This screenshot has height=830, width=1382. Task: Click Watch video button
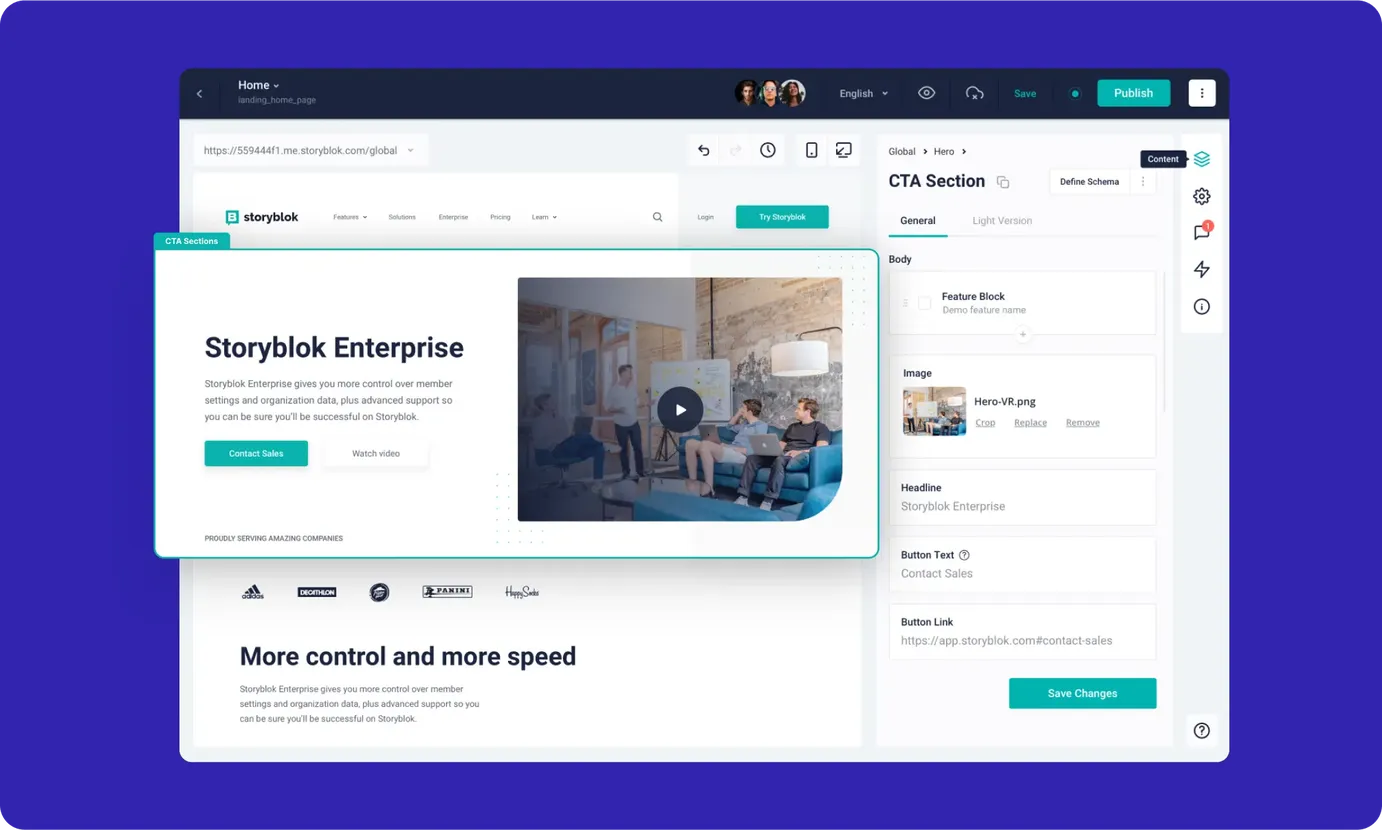coord(376,454)
